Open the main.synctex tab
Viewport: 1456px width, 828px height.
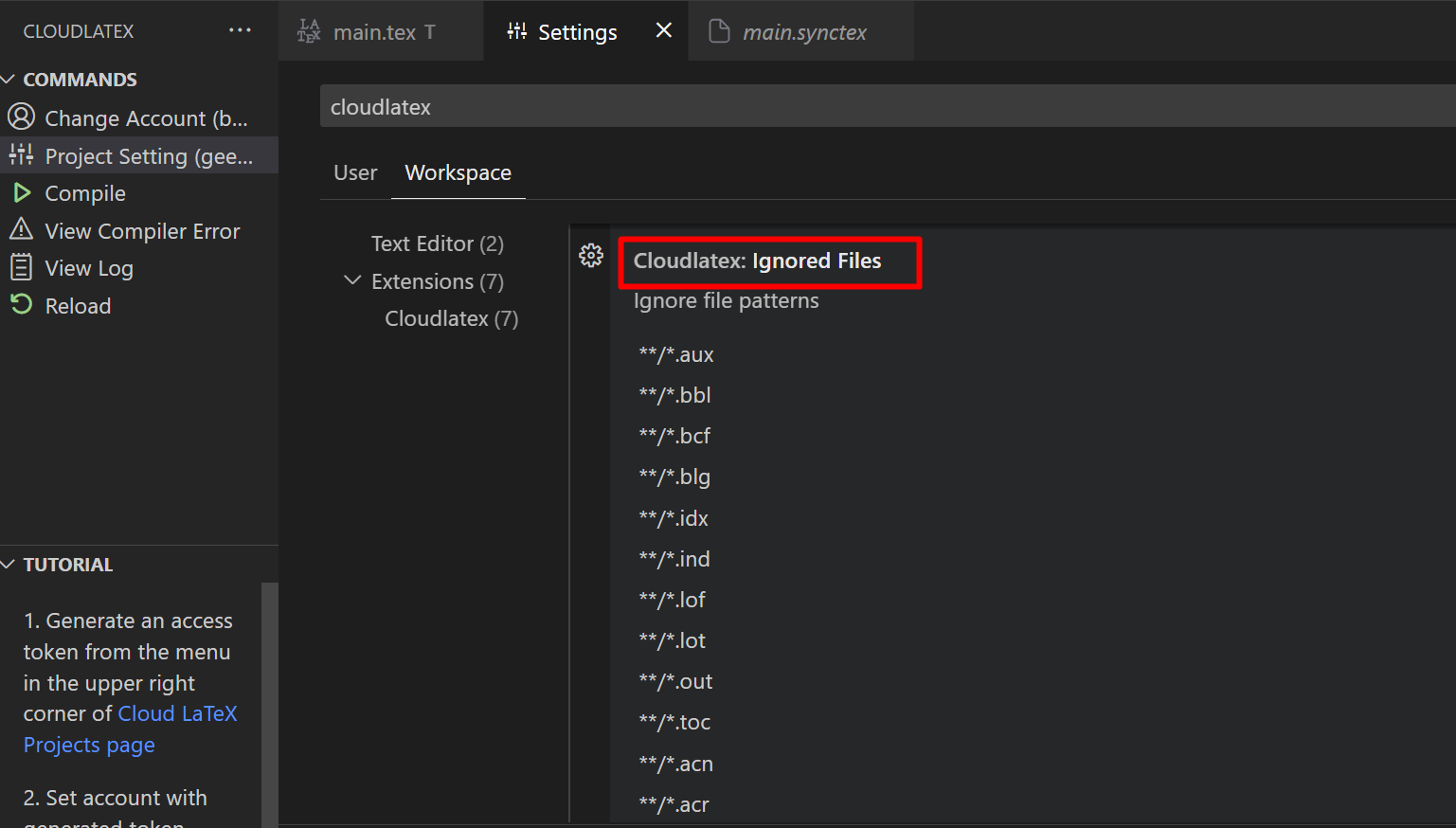tap(805, 31)
